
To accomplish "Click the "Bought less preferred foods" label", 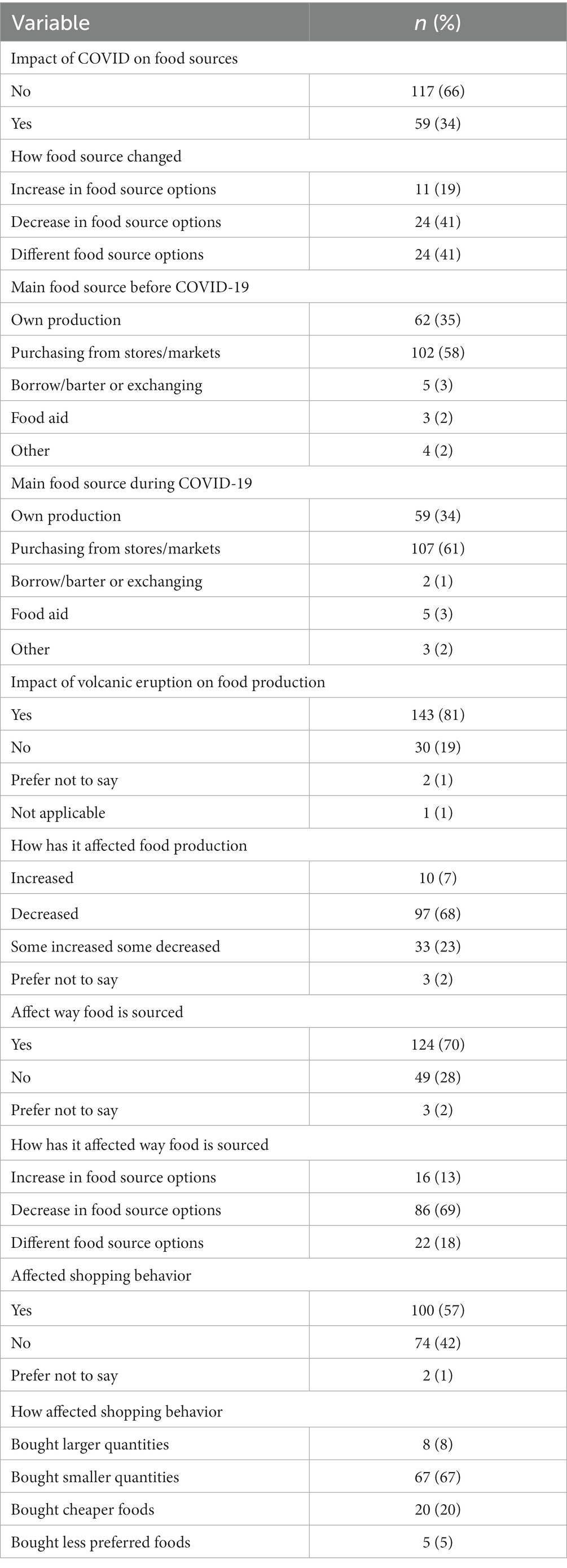I will pyautogui.click(x=101, y=1543).
